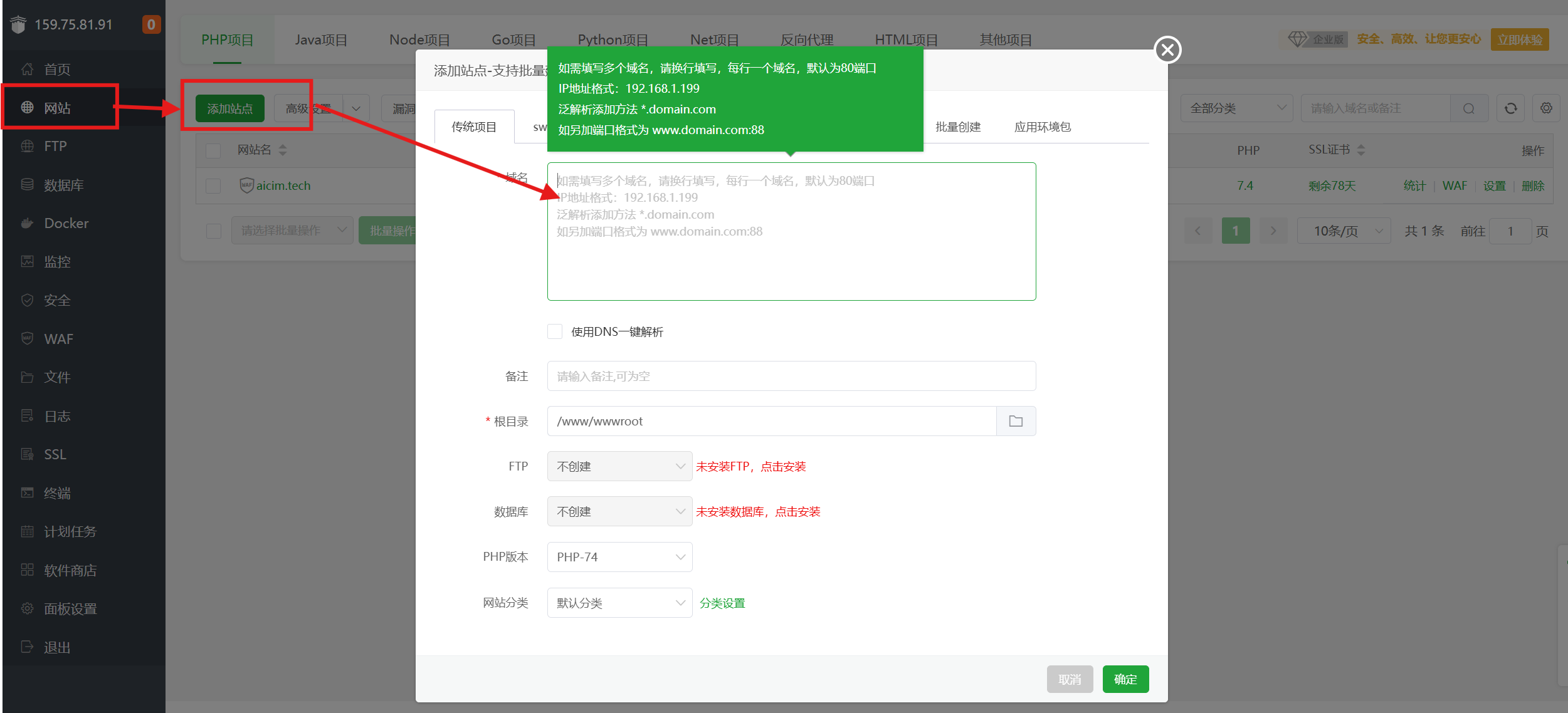Viewport: 1568px width, 713px height.
Task: Click the WAF shield icon beside aicim.tech
Action: click(x=246, y=185)
